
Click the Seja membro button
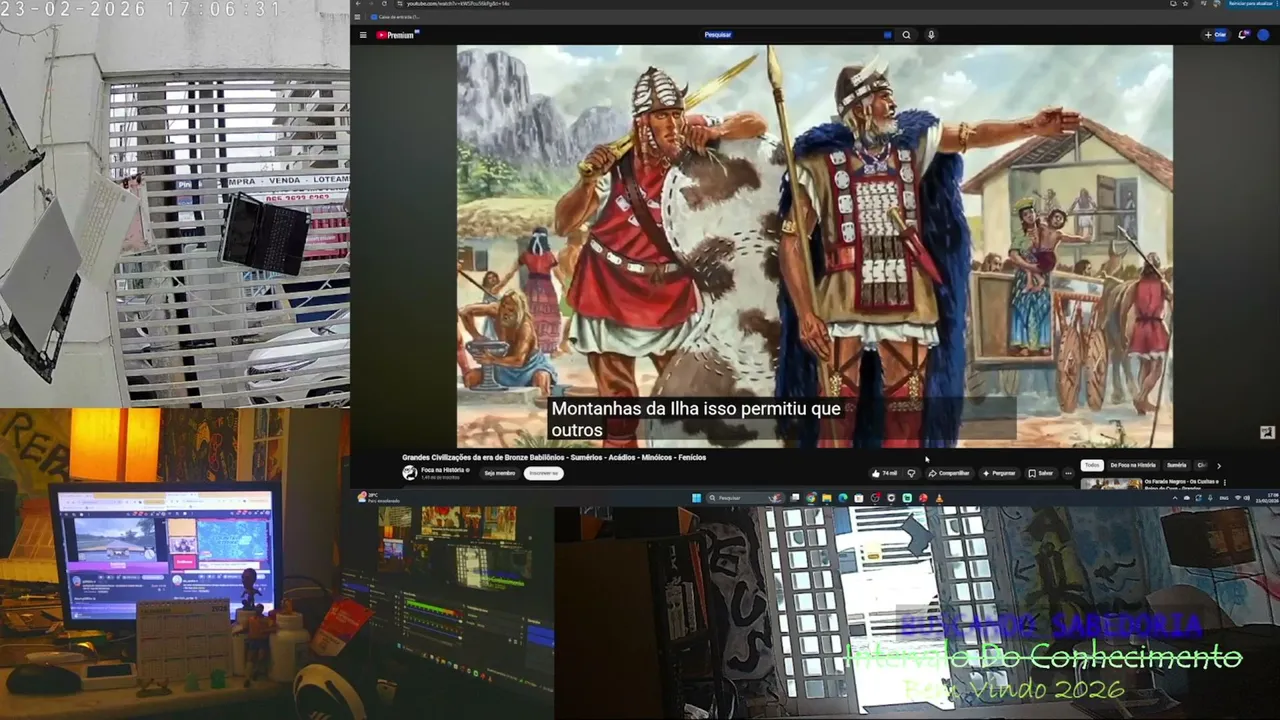(500, 473)
